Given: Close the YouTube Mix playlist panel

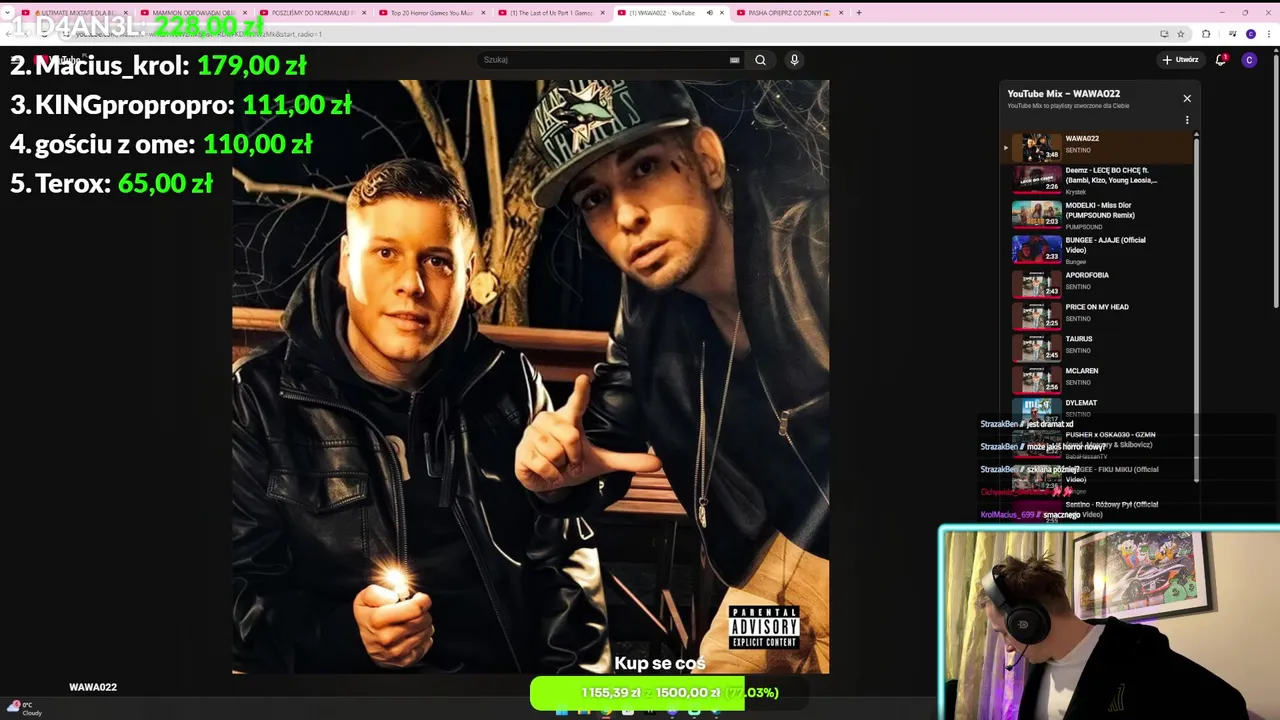Looking at the screenshot, I should (x=1187, y=98).
